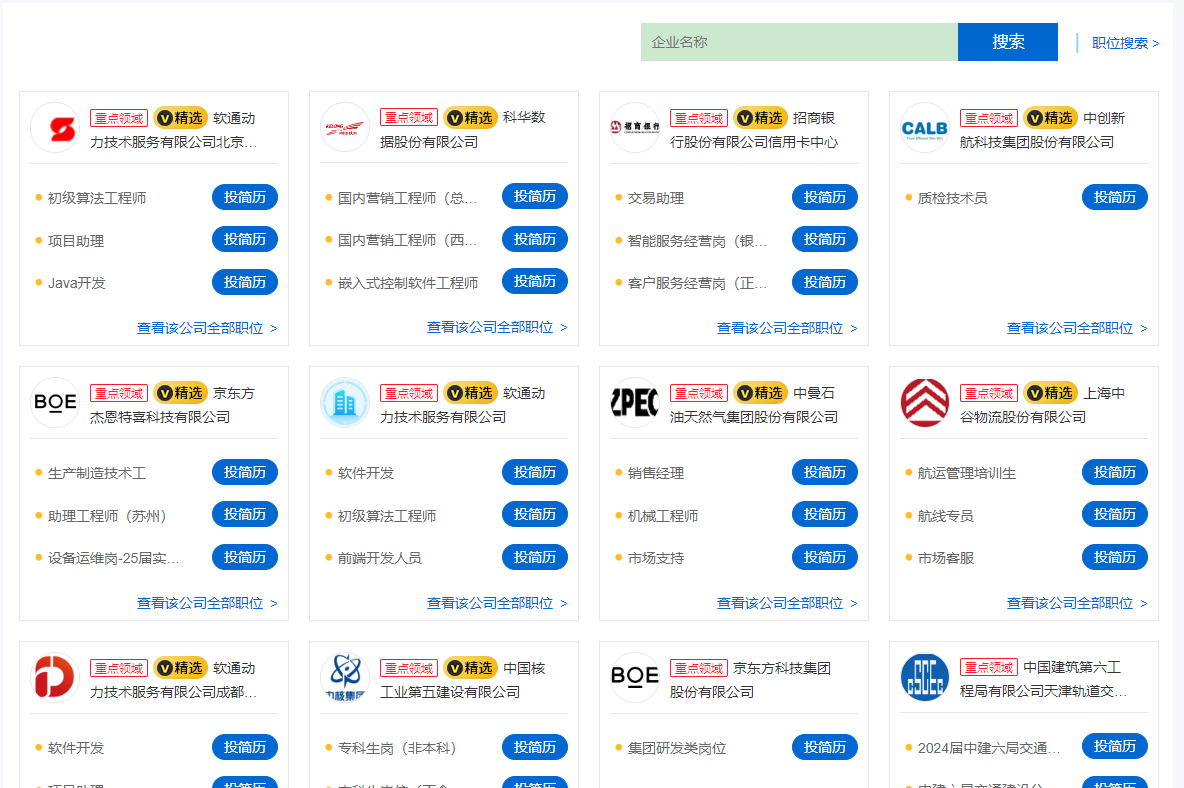
Task: Click the ZPEC company logo
Action: click(x=634, y=403)
